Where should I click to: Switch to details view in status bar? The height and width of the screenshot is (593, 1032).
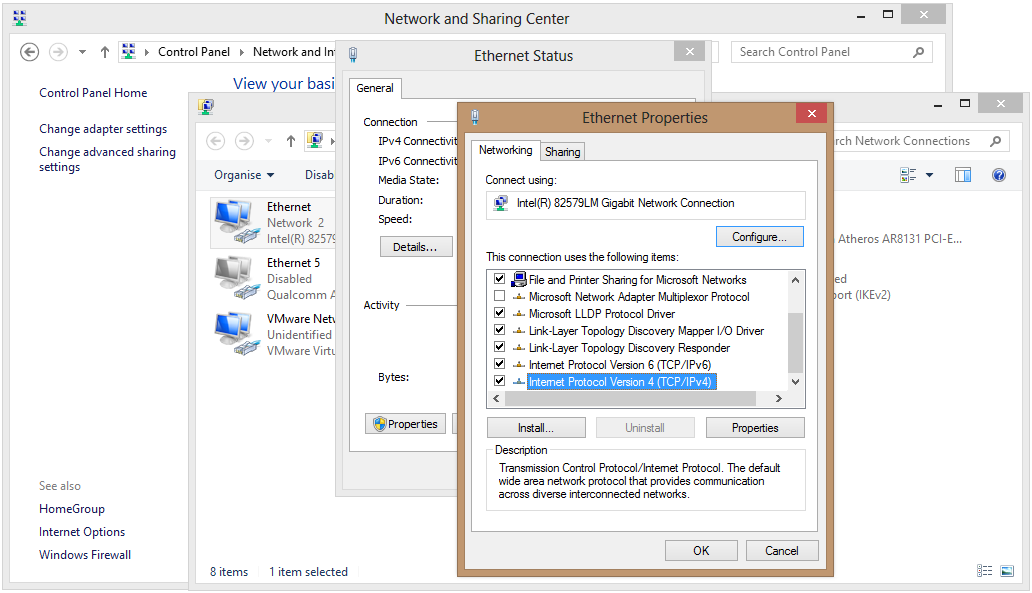point(985,571)
